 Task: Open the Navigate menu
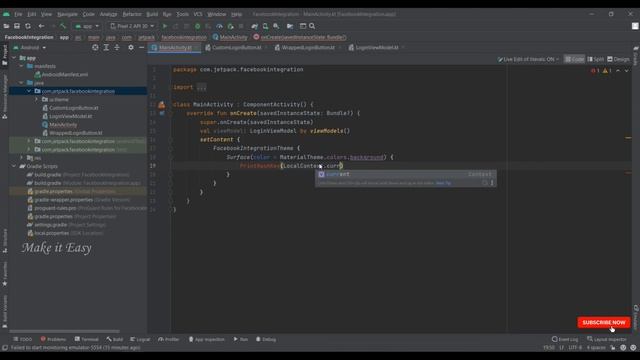pyautogui.click(x=67, y=14)
